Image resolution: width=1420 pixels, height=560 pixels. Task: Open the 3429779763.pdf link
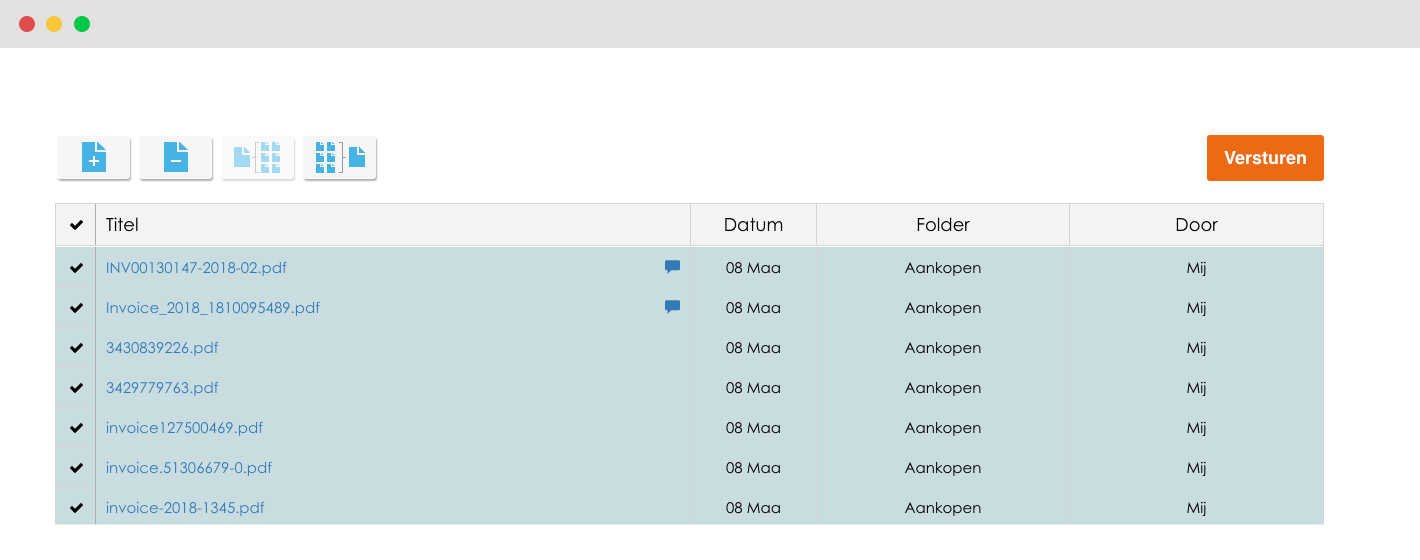click(x=162, y=388)
